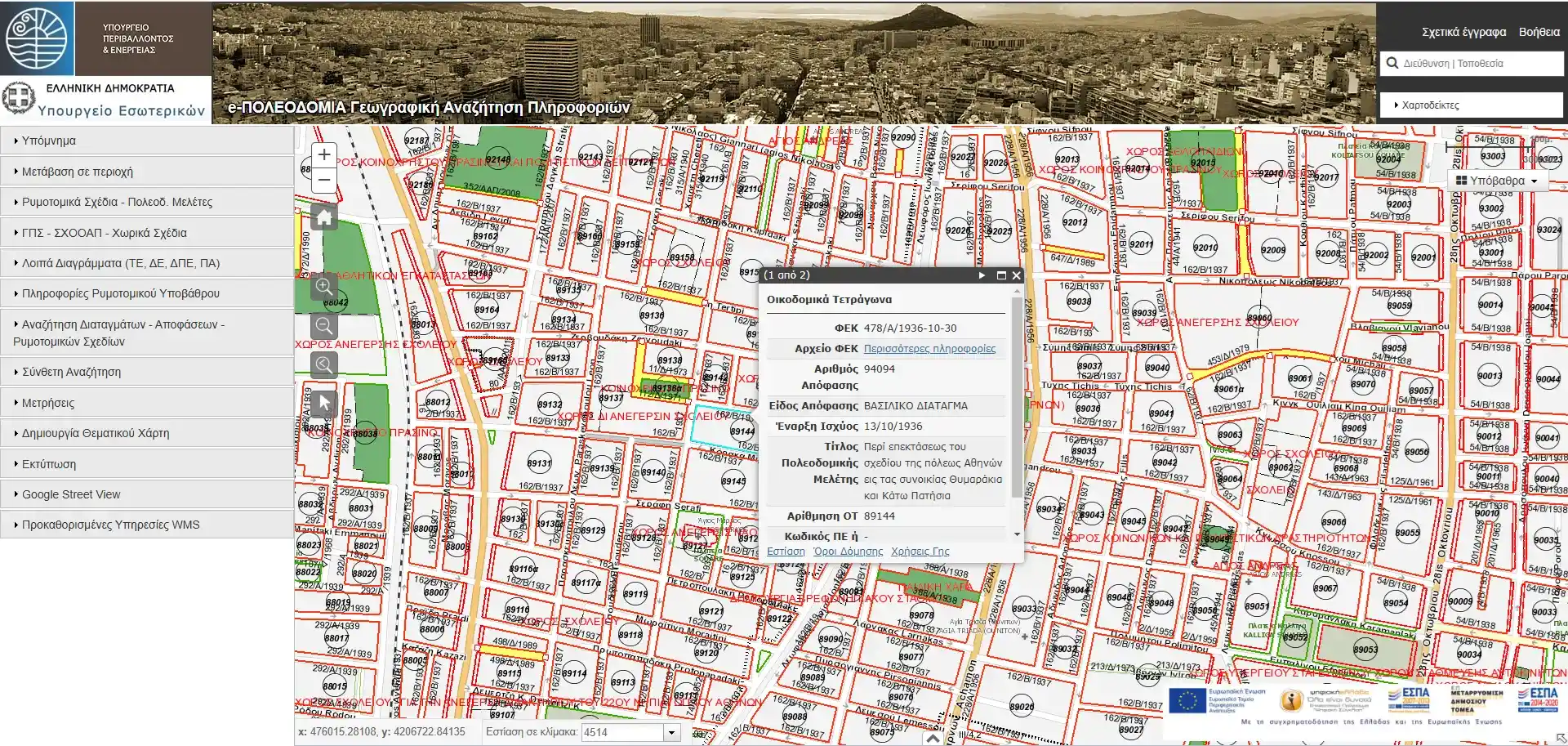Click the block label 92148 on map
This screenshot has width=1568, height=746.
tap(498, 160)
